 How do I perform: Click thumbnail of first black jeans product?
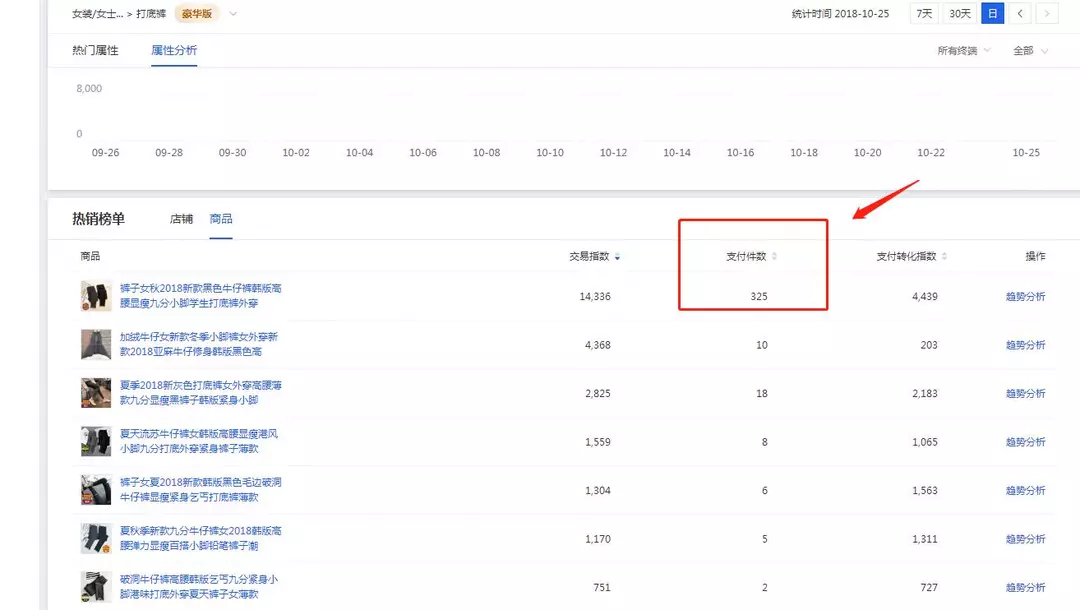click(96, 296)
